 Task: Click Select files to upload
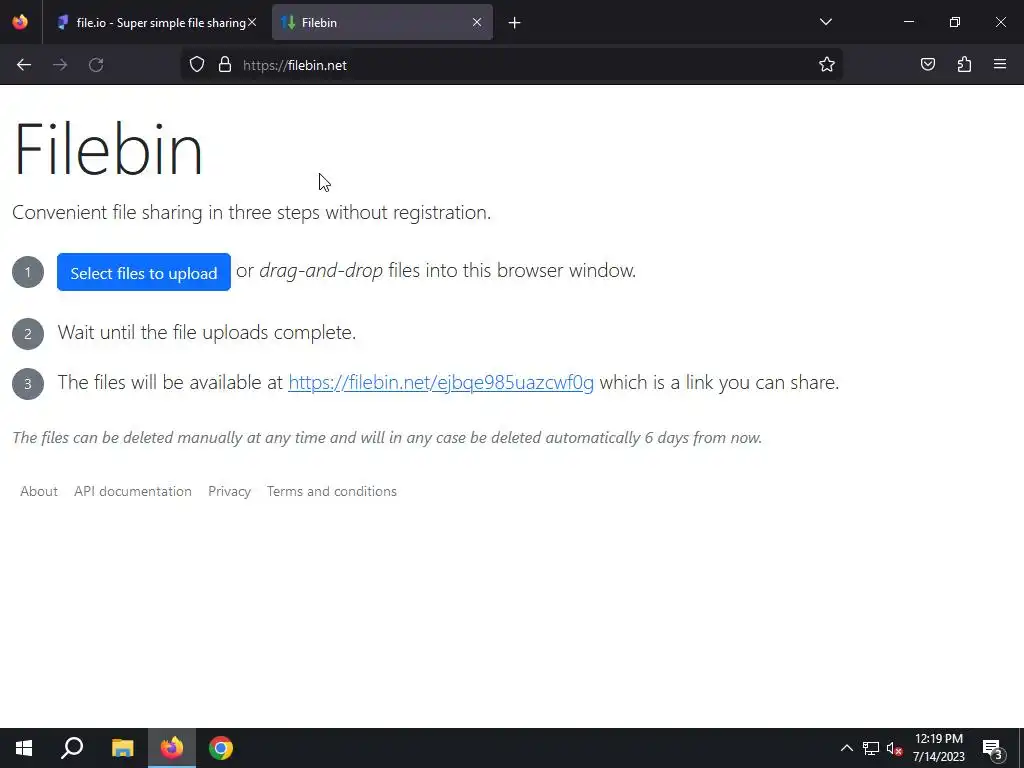(x=144, y=272)
